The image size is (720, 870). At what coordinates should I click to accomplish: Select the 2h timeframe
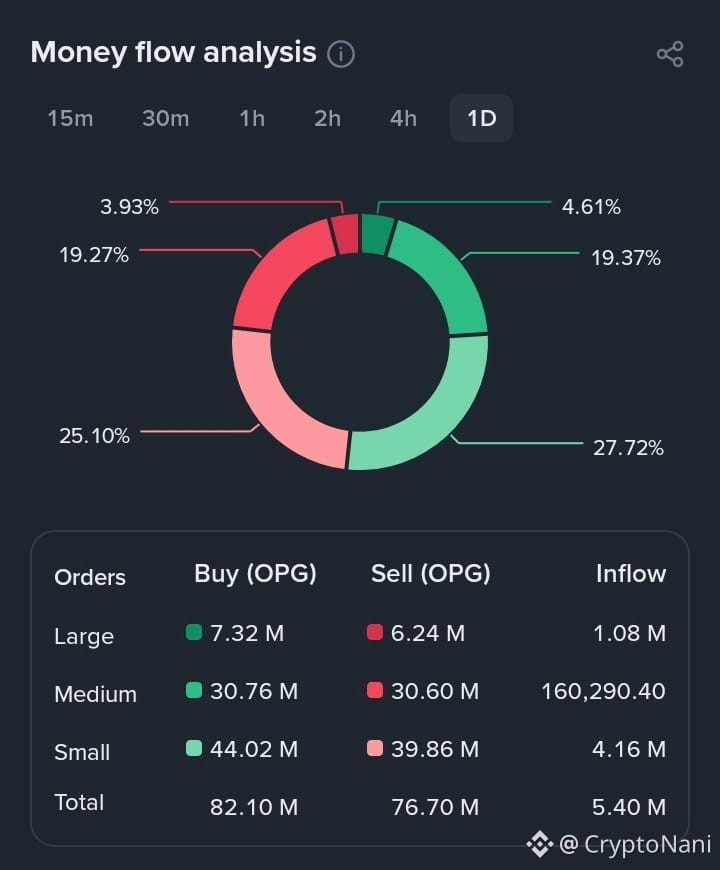pos(327,118)
